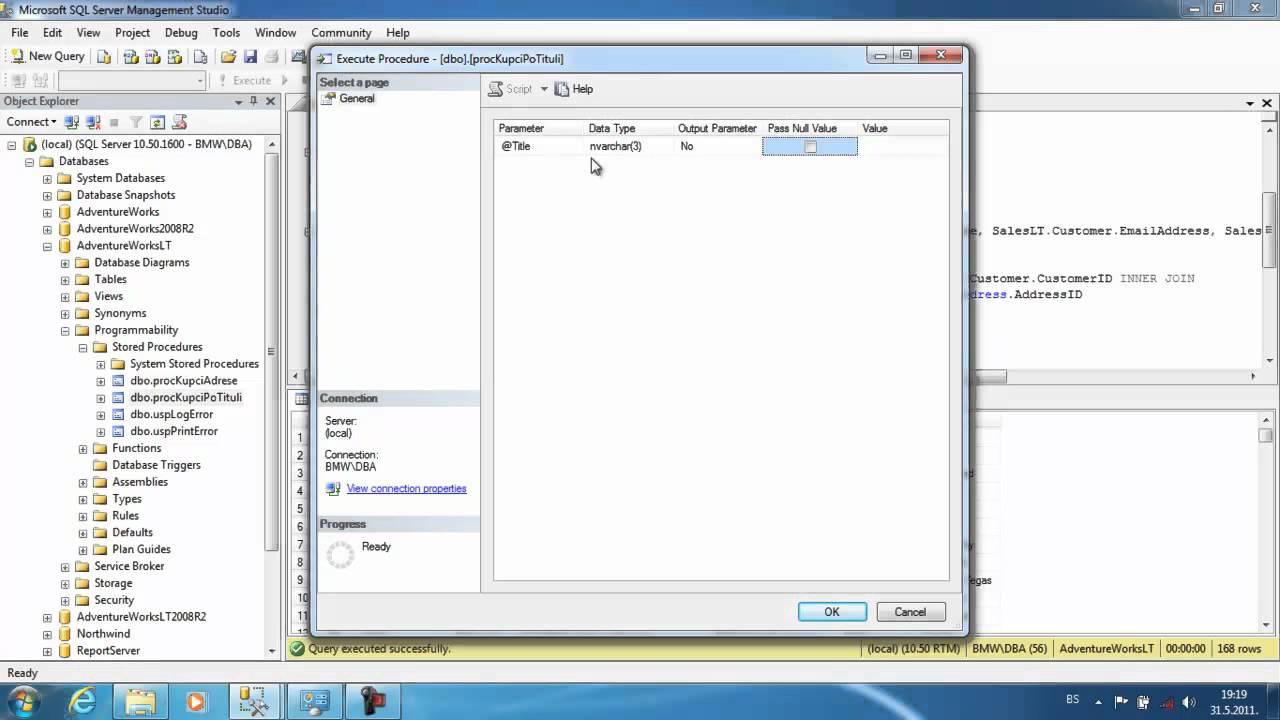Click the Database Engine Query icon

[x=104, y=56]
